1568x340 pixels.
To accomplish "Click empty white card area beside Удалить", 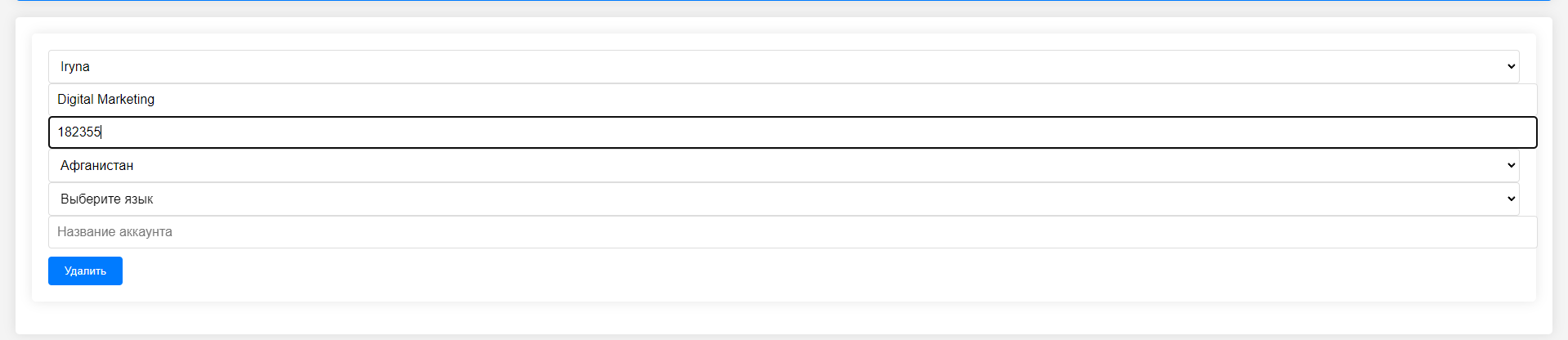I will [x=818, y=274].
